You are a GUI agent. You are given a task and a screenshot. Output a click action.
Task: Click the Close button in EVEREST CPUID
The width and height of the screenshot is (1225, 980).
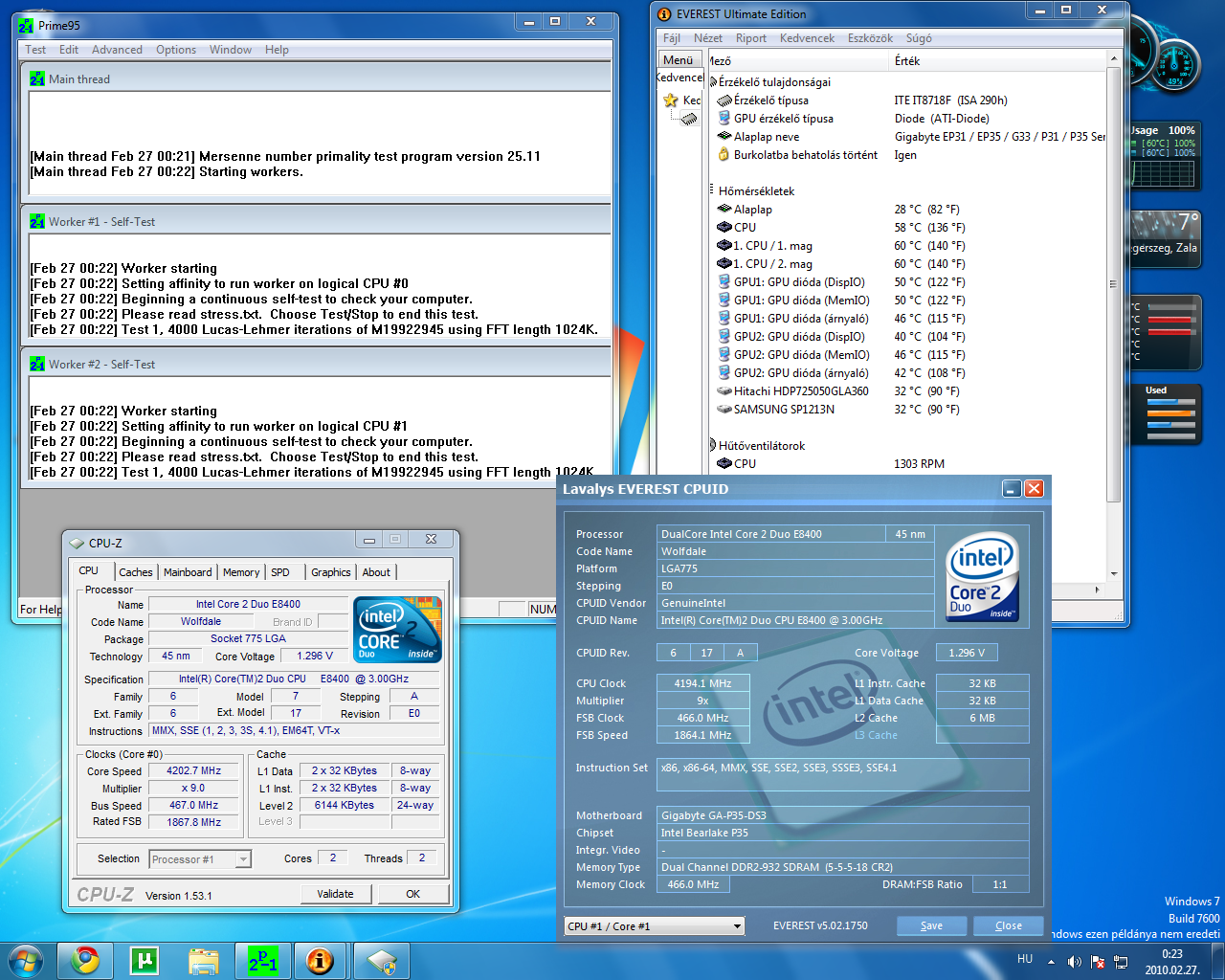pyautogui.click(x=1009, y=925)
